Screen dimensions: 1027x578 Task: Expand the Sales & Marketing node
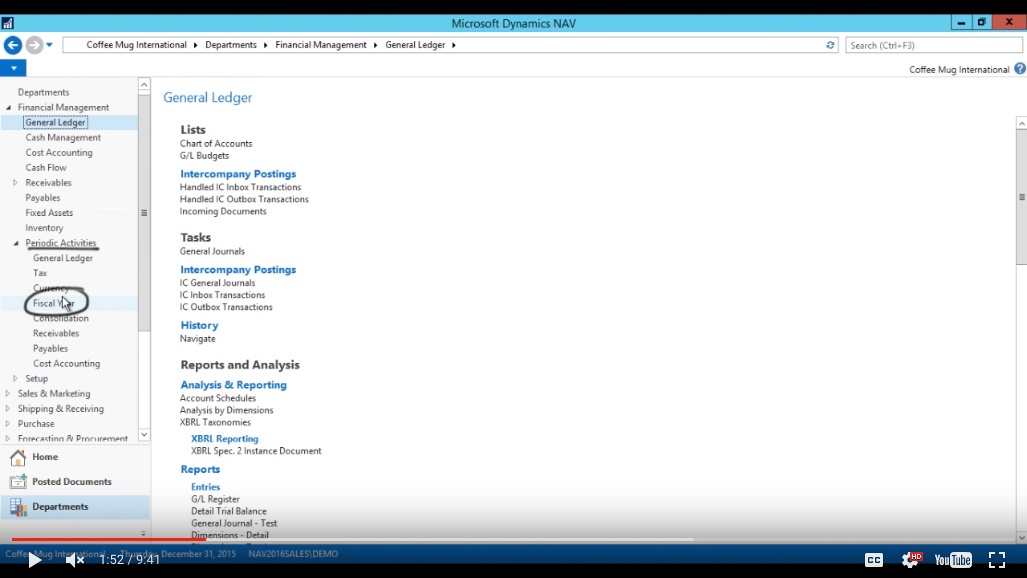8,394
